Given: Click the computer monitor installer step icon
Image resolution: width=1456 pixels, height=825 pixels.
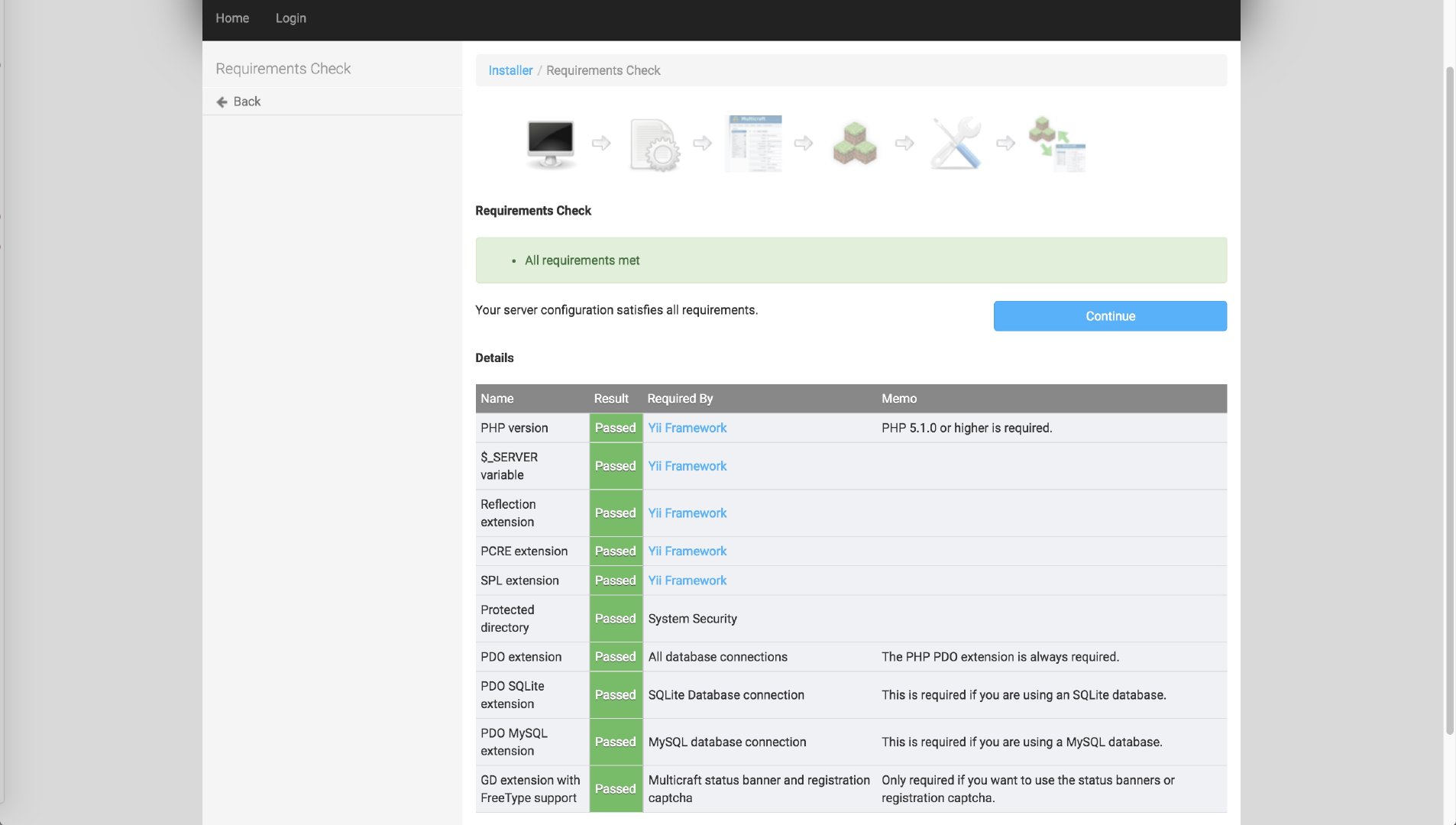Looking at the screenshot, I should [x=550, y=143].
